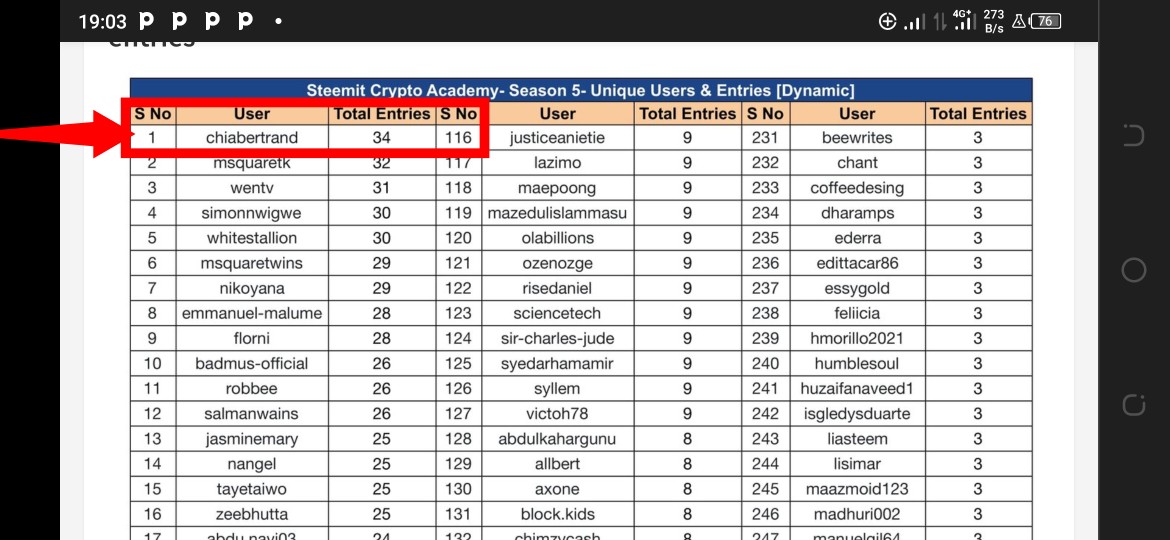Click the syllem username
This screenshot has height=540, width=1170.
(557, 389)
